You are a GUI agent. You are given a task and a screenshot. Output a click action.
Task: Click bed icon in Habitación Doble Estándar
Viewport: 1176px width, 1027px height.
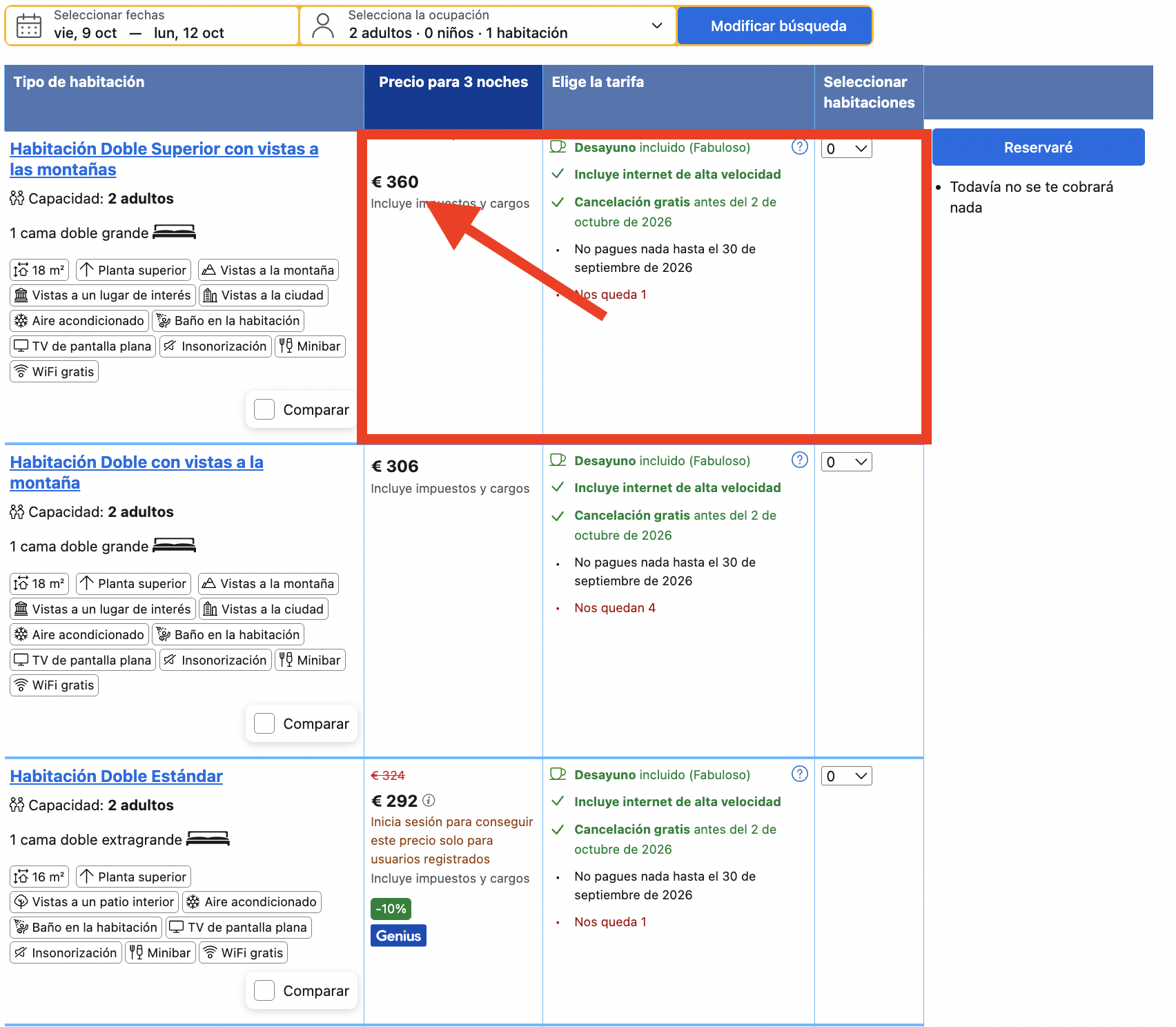[x=208, y=839]
